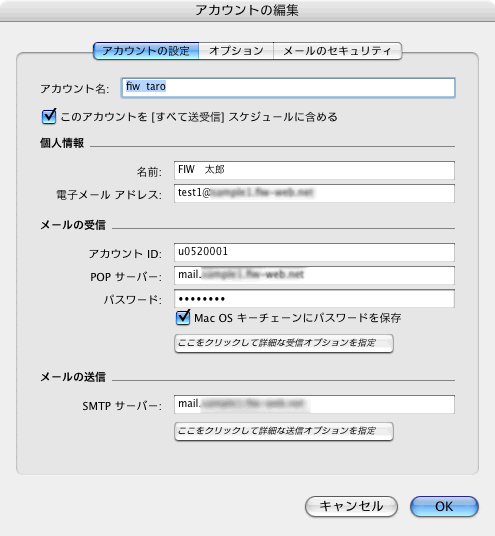495x536 pixels.
Task: Click the メールの送信 section heading
Action: click(x=73, y=377)
